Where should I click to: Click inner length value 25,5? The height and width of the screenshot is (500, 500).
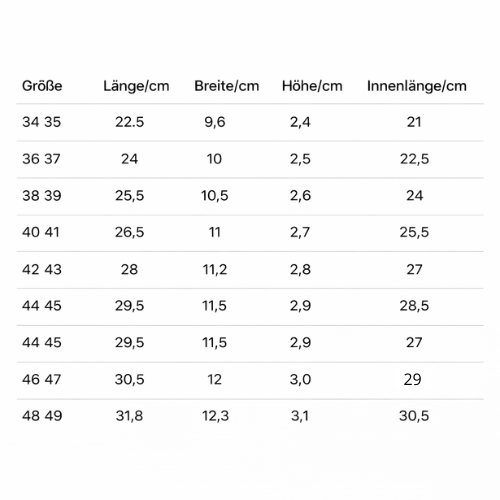(x=414, y=232)
